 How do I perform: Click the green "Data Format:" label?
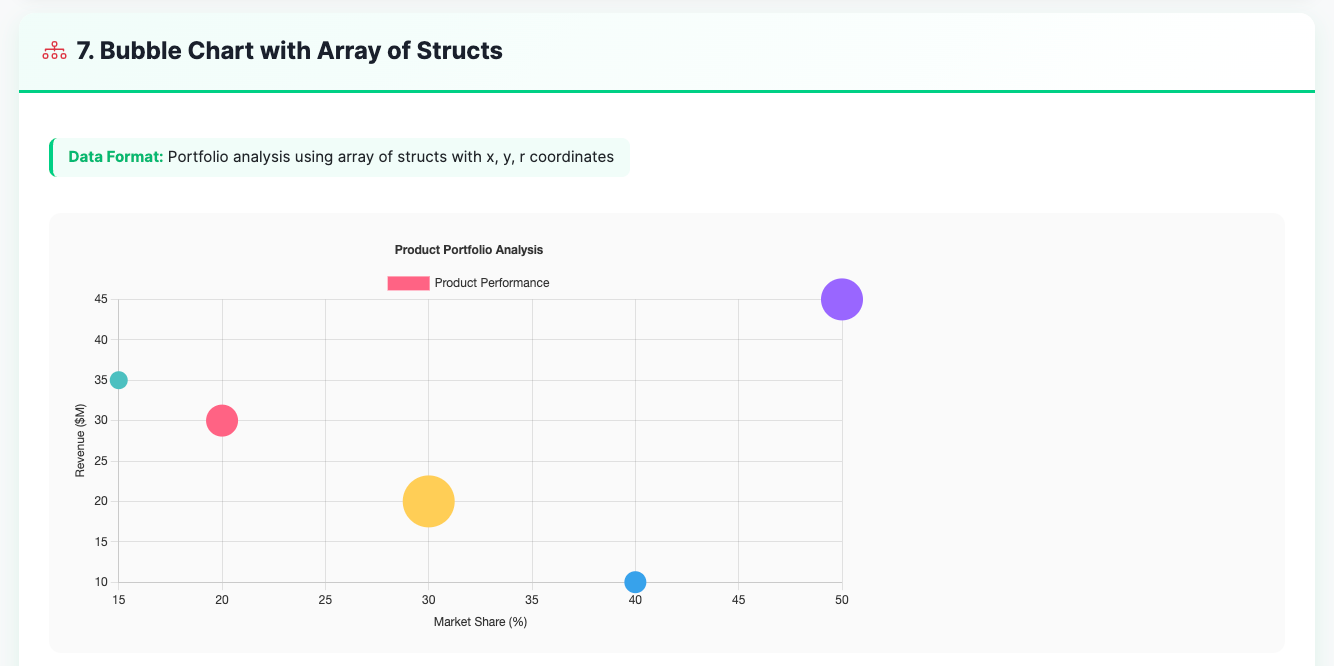point(115,157)
